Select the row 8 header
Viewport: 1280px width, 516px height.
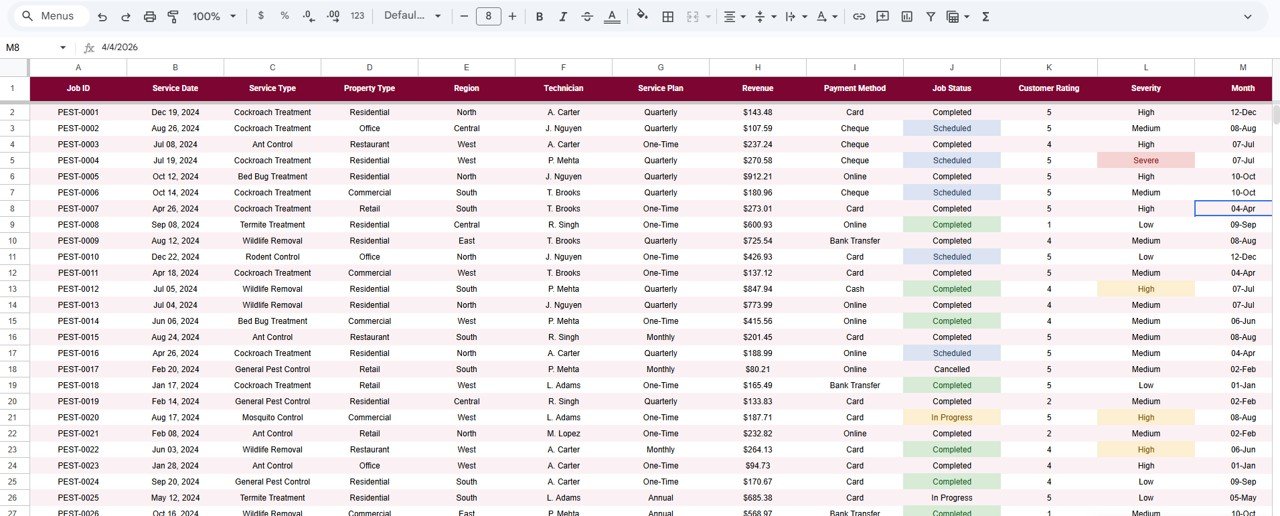(14, 208)
